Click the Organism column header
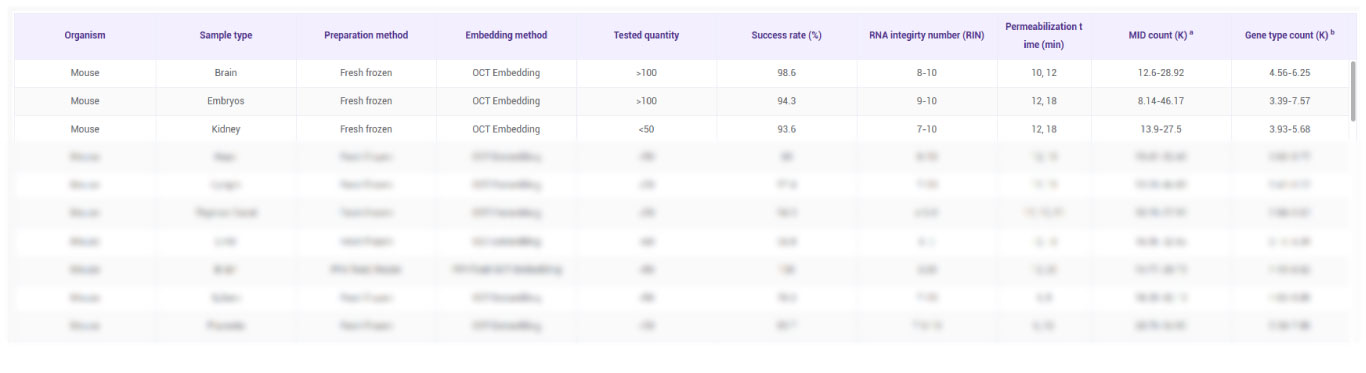1366x373 pixels. click(x=85, y=35)
